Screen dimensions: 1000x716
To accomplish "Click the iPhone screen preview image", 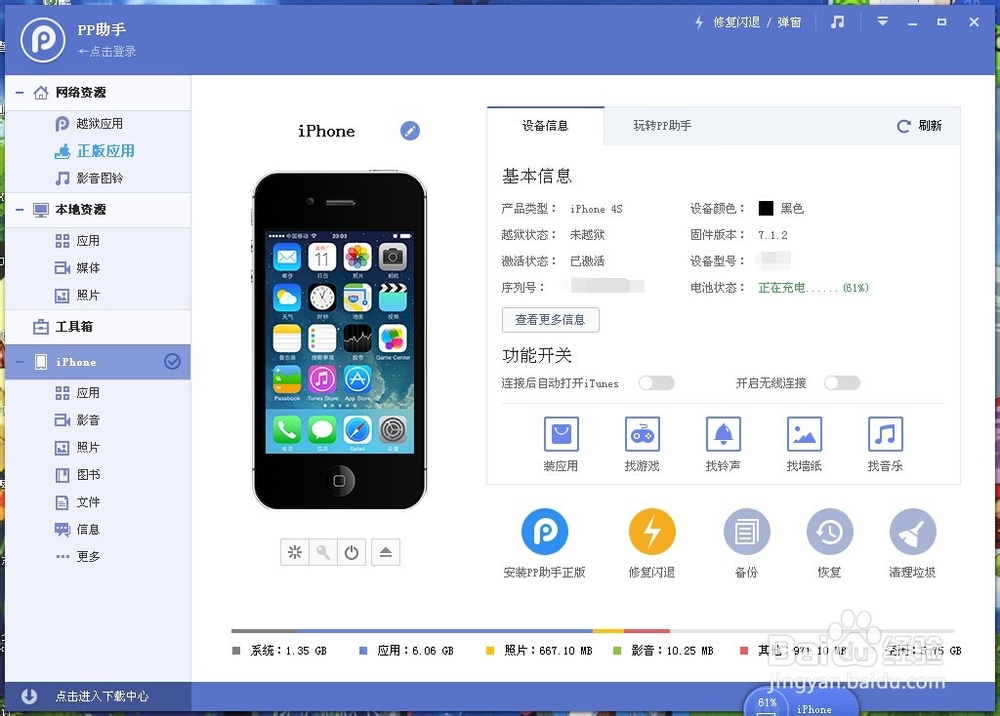I will pos(339,342).
